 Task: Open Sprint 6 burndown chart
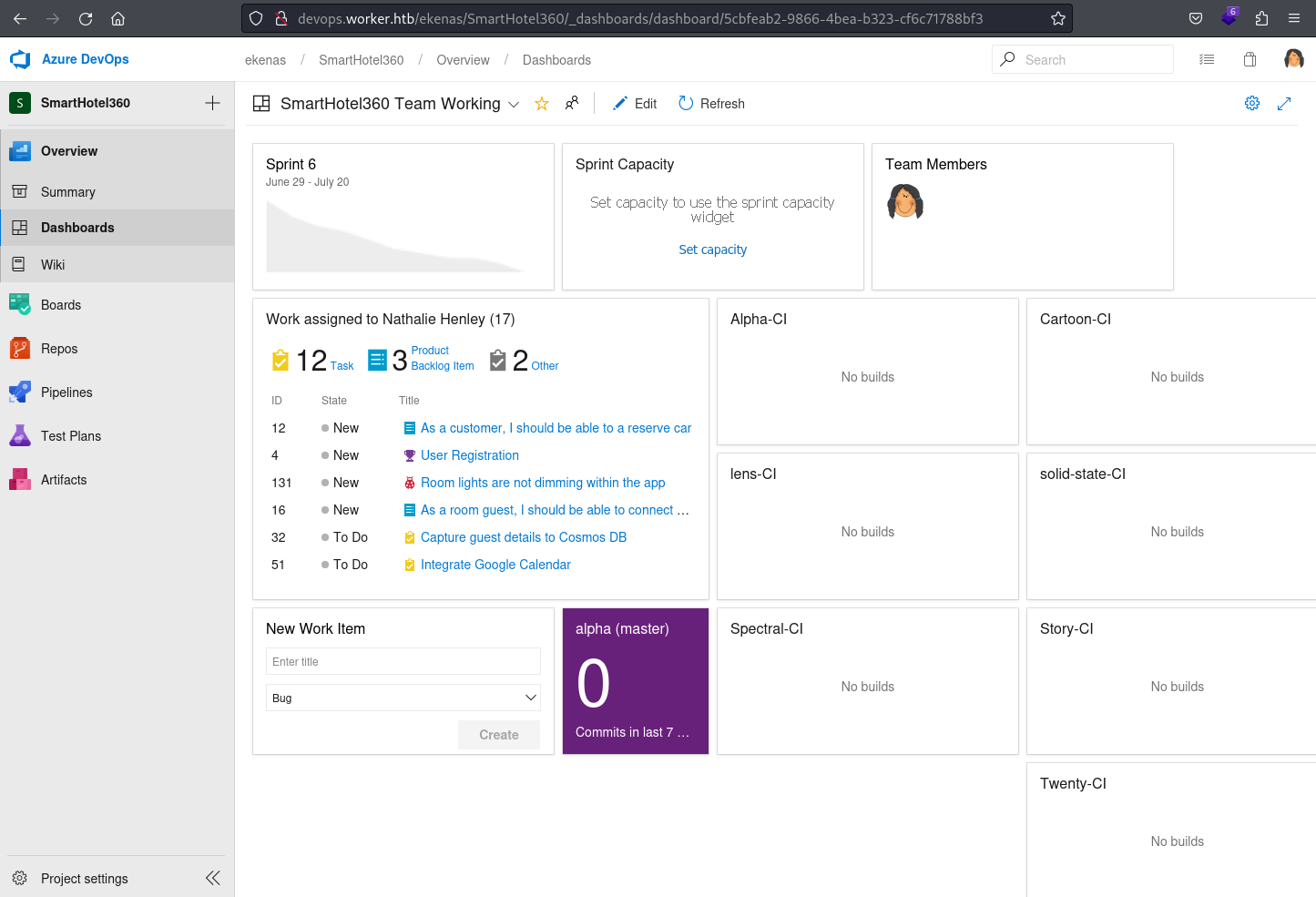[x=394, y=237]
